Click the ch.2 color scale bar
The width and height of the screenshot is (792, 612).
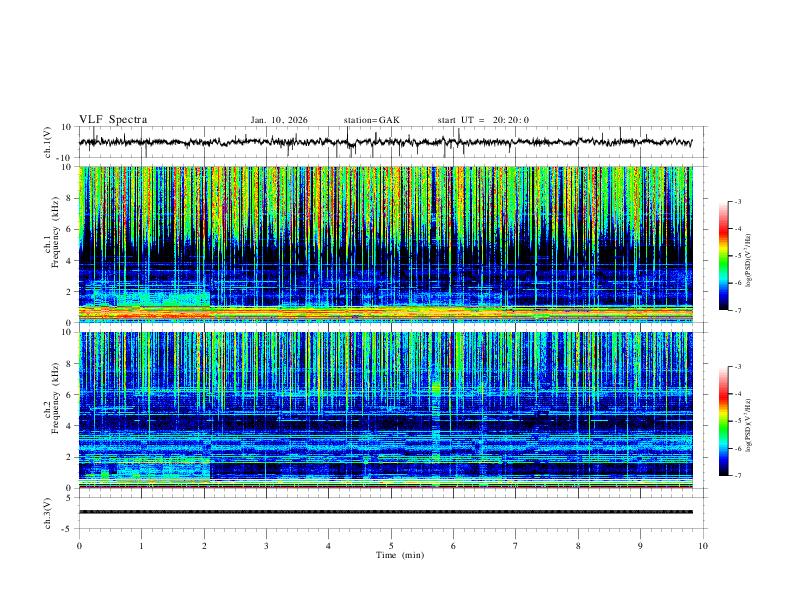point(723,421)
